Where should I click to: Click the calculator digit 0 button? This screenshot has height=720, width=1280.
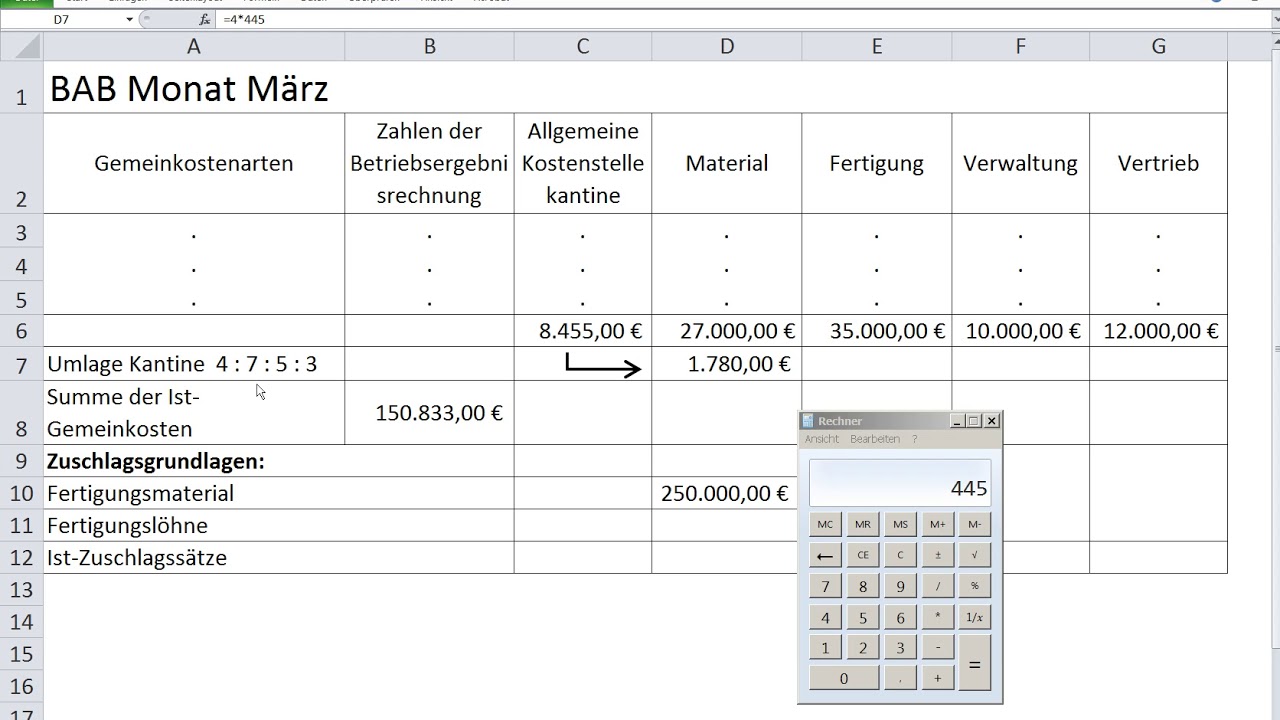[x=844, y=679]
